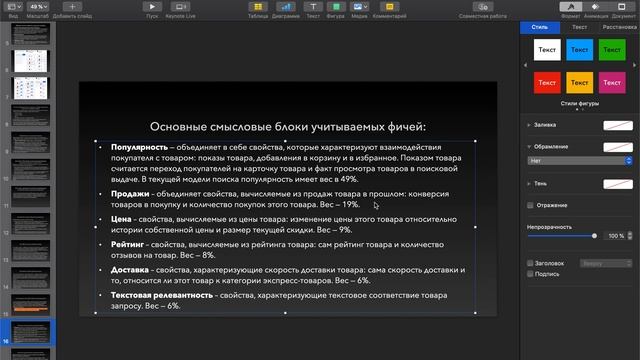Click the bold word 'Доставка' on slide
Viewport: 640px width, 360px height.
point(129,270)
